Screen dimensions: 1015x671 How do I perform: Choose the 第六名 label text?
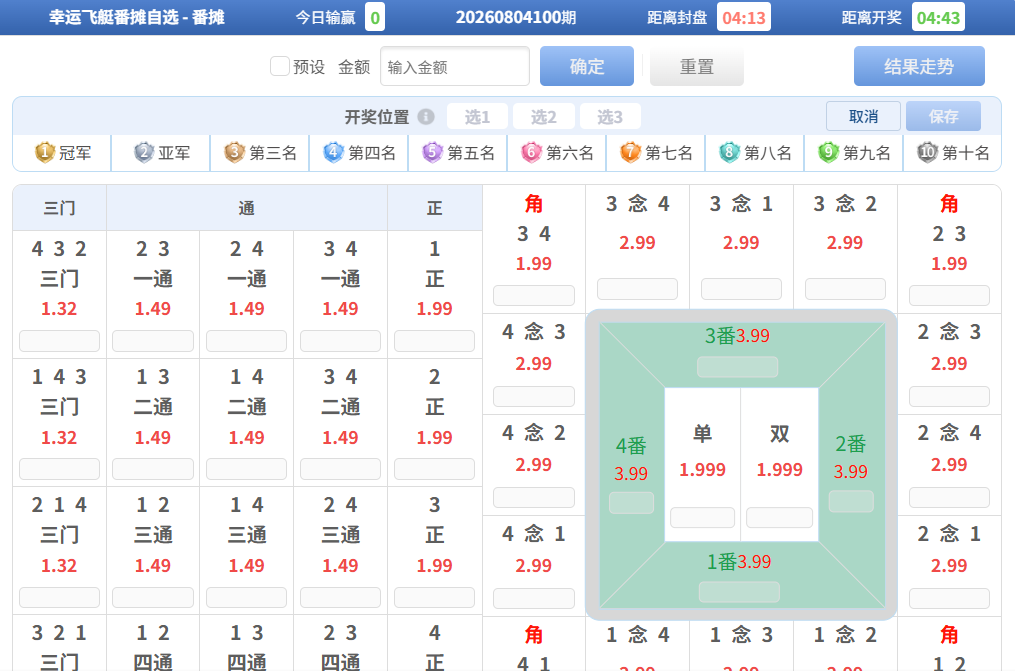tap(570, 153)
